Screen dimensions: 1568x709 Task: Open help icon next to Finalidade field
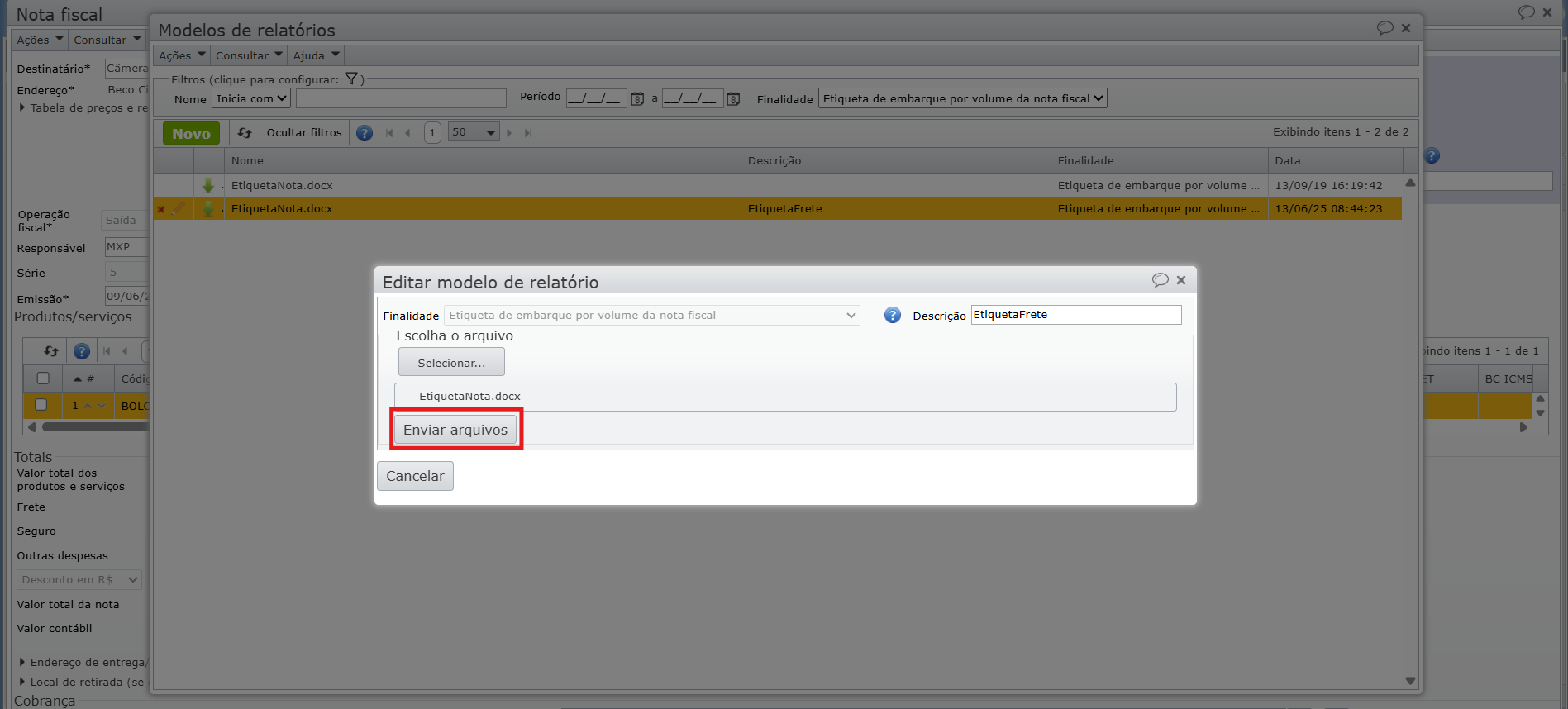892,315
